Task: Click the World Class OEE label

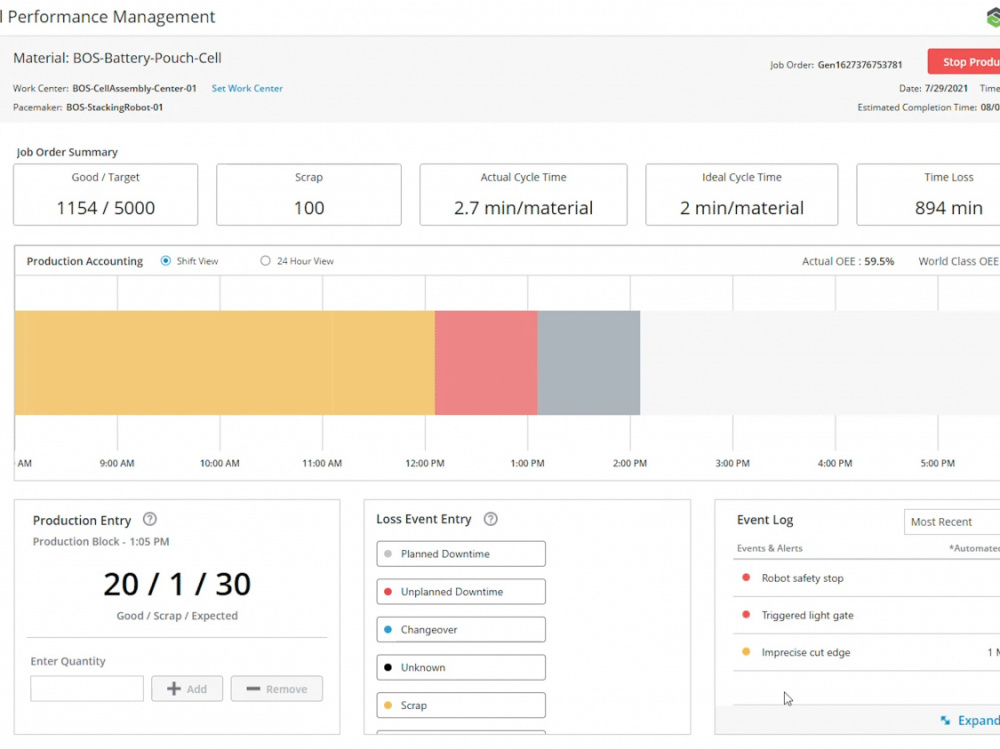Action: 959,261
